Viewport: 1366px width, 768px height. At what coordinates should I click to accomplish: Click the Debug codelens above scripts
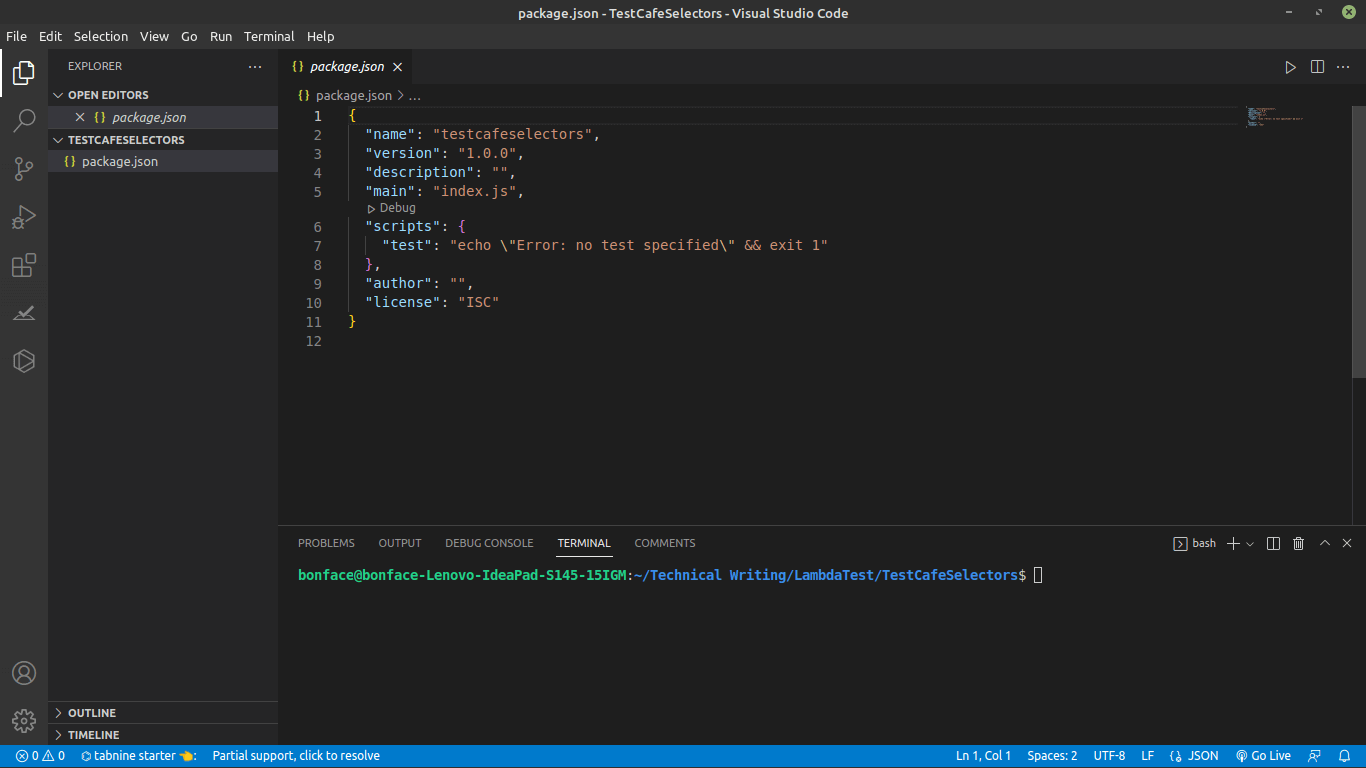coord(392,207)
